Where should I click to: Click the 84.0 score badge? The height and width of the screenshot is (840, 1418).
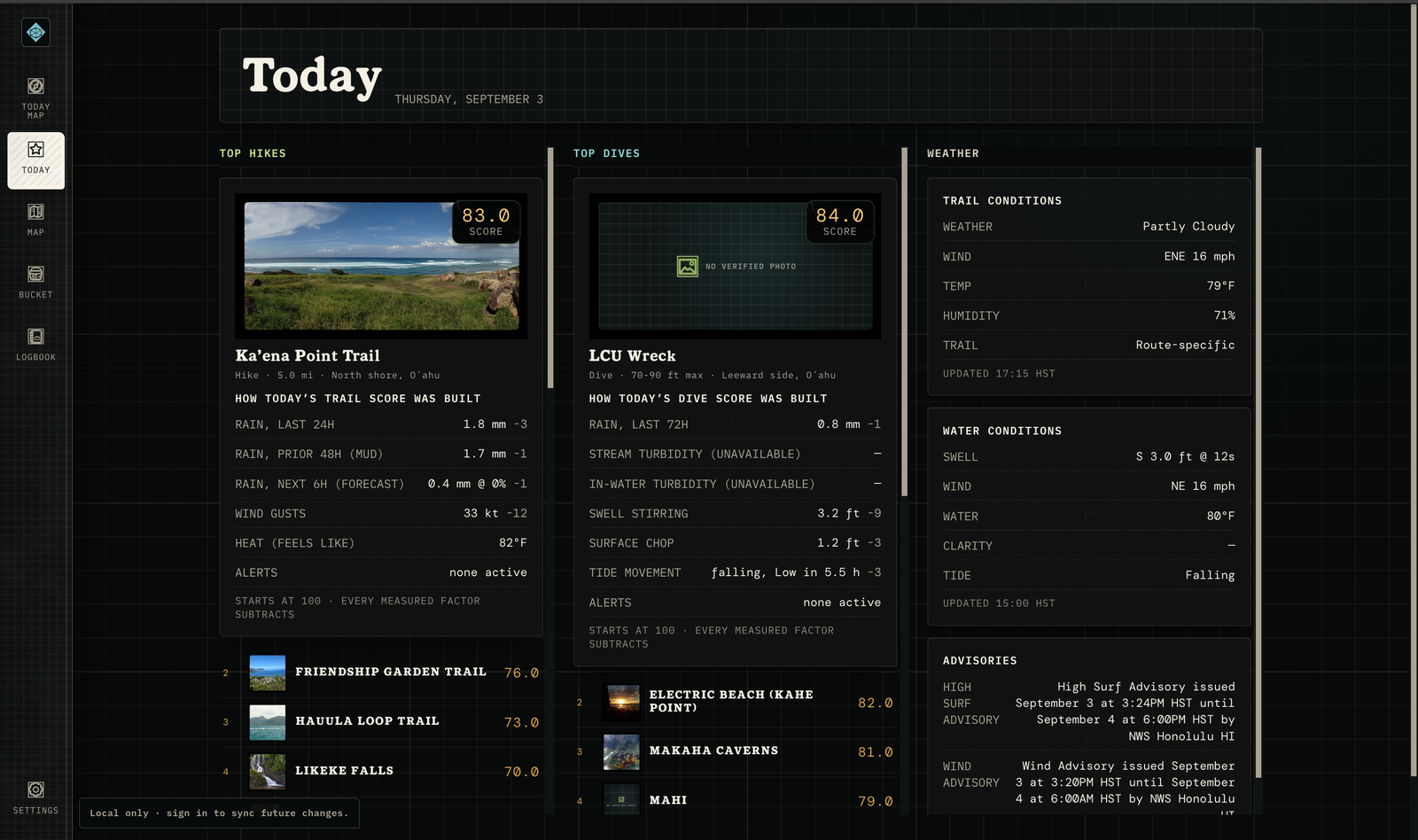(x=839, y=222)
